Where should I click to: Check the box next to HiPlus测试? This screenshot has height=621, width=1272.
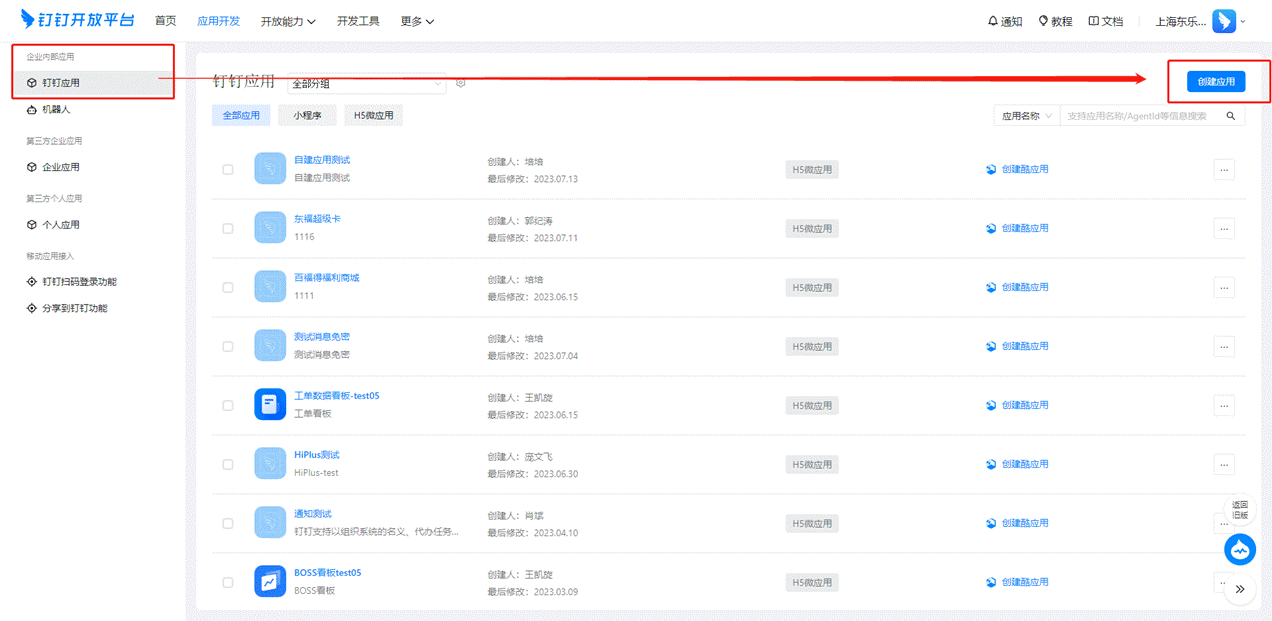(228, 464)
